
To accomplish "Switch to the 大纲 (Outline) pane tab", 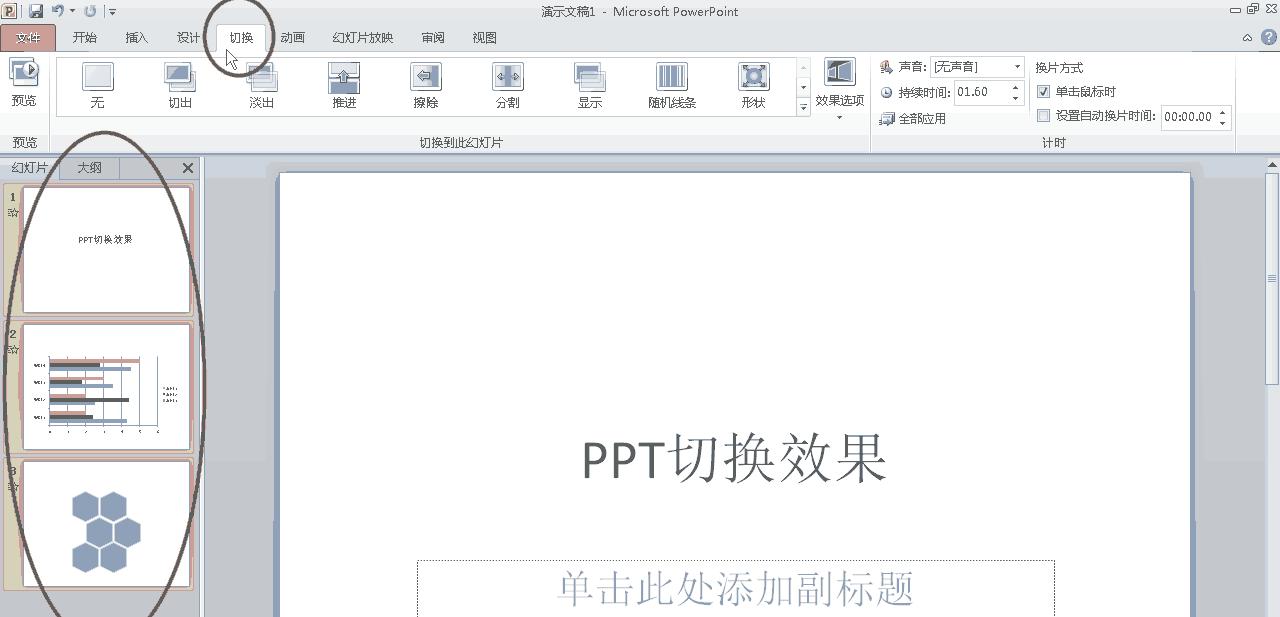I will pyautogui.click(x=90, y=168).
